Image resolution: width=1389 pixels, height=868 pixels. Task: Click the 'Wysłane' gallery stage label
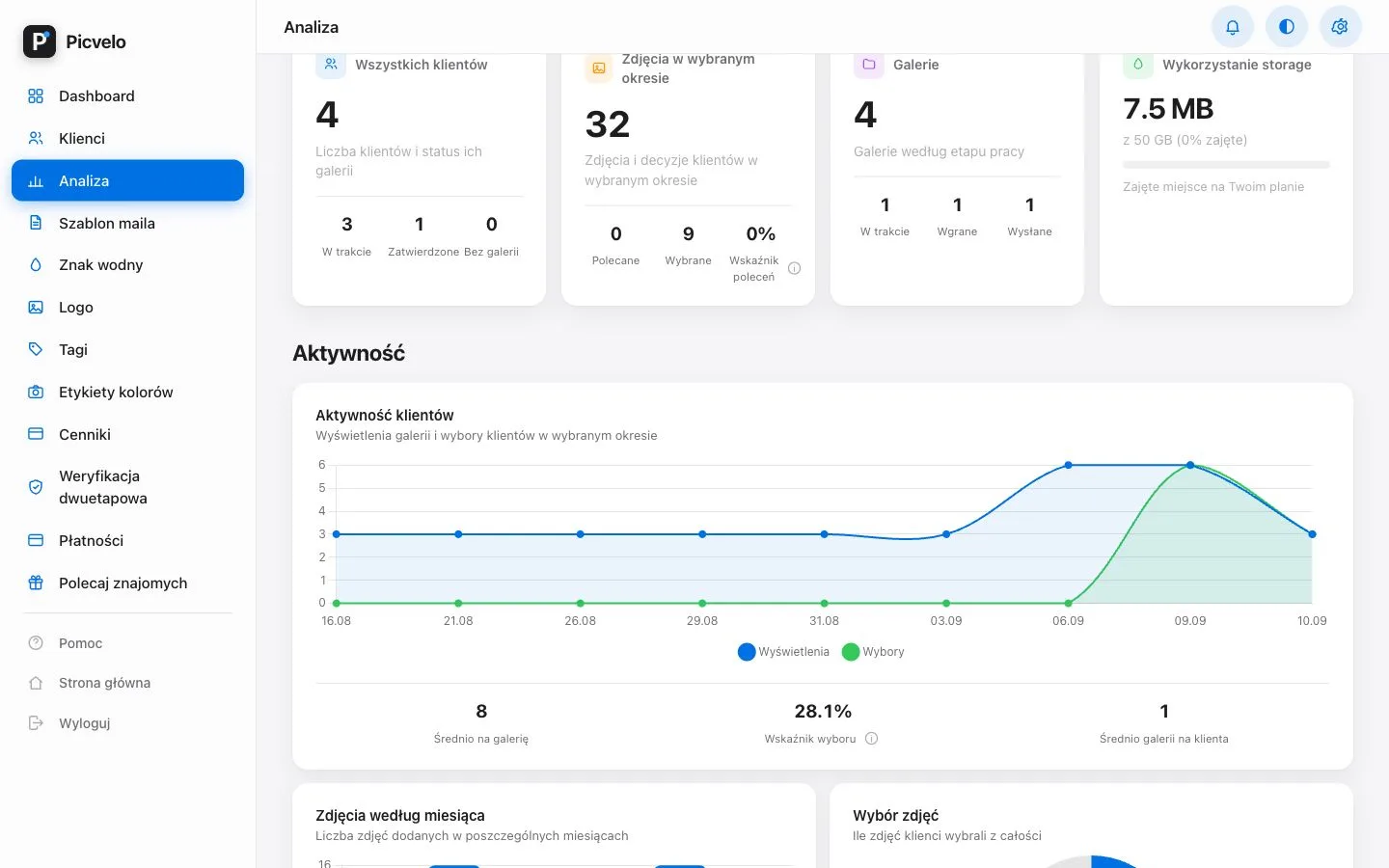coord(1029,231)
